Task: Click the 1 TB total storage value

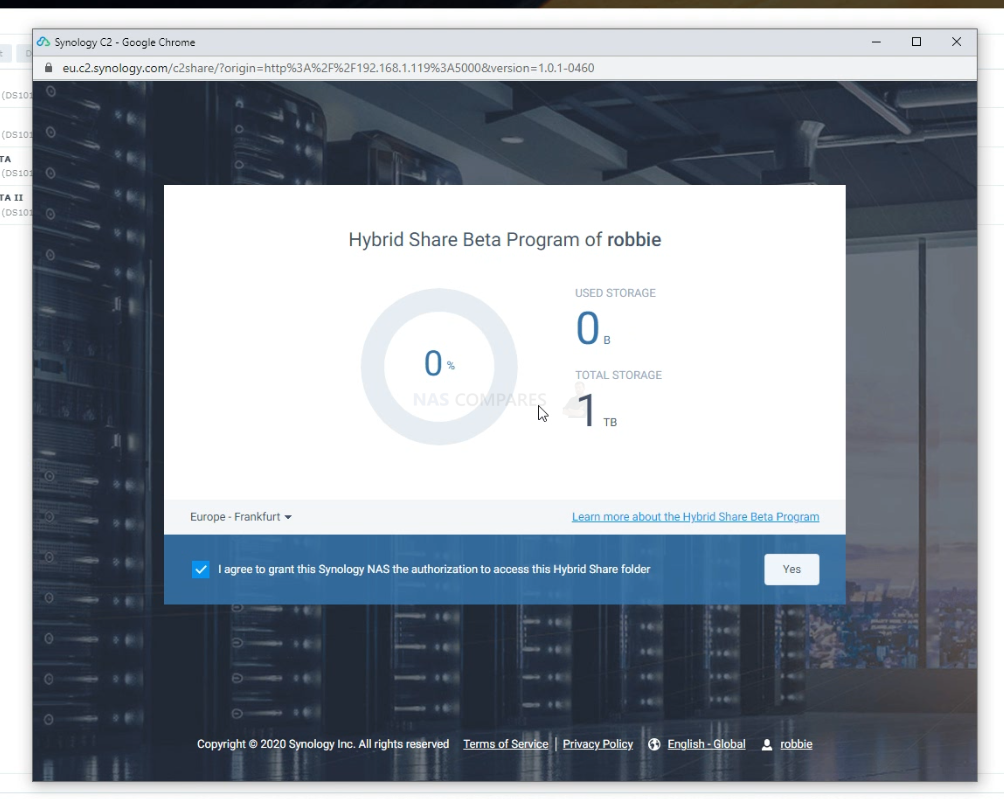Action: [597, 410]
